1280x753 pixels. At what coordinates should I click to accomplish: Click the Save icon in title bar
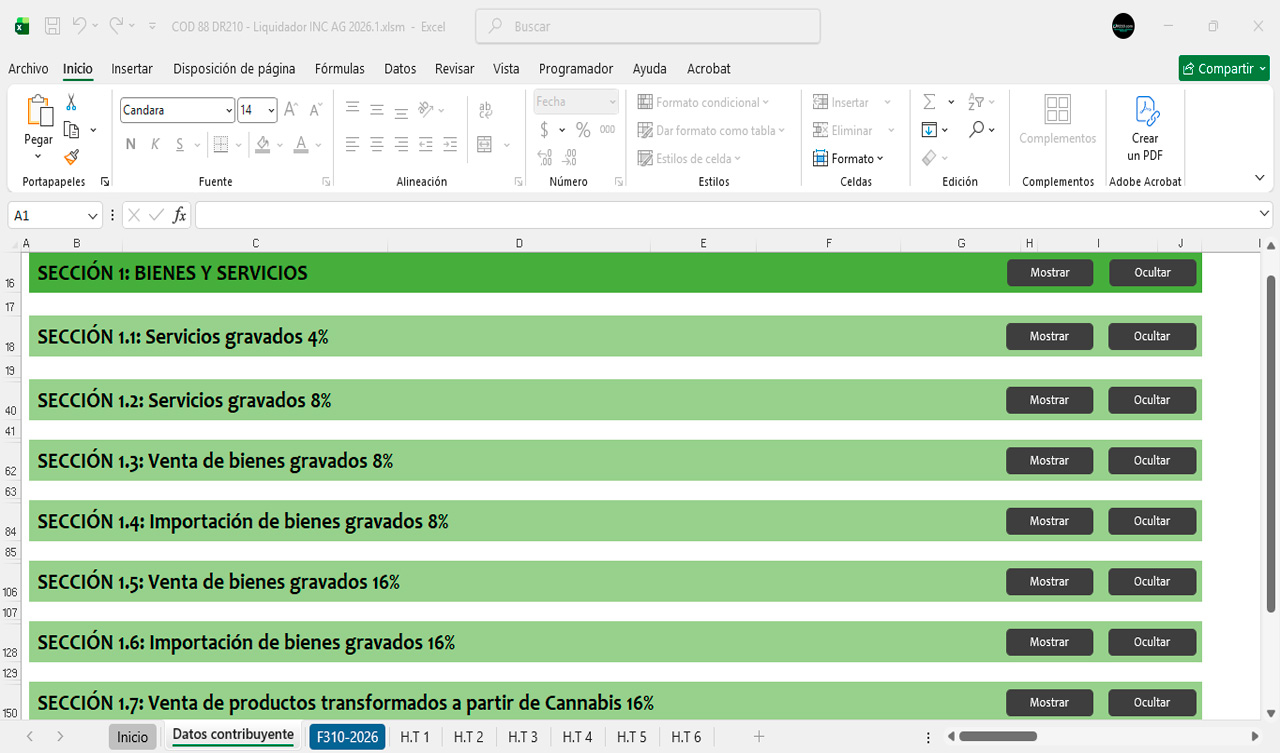tap(53, 26)
